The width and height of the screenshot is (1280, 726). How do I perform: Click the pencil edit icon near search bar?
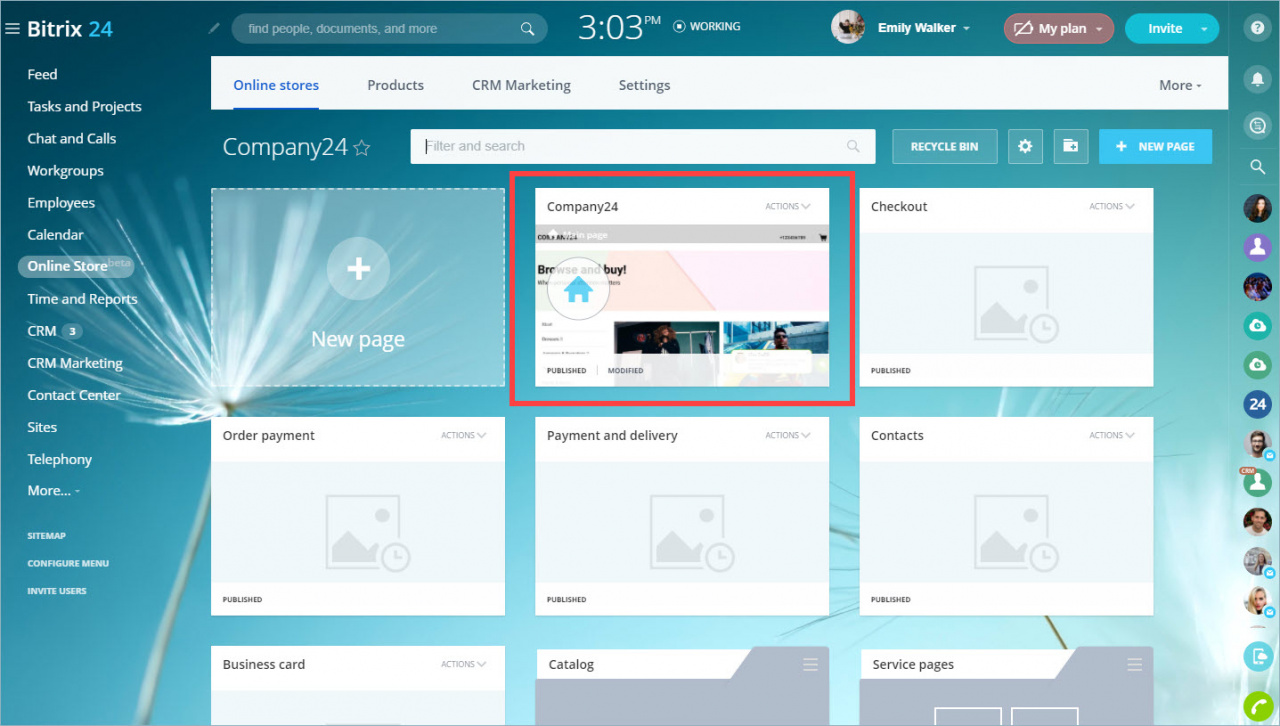(214, 28)
